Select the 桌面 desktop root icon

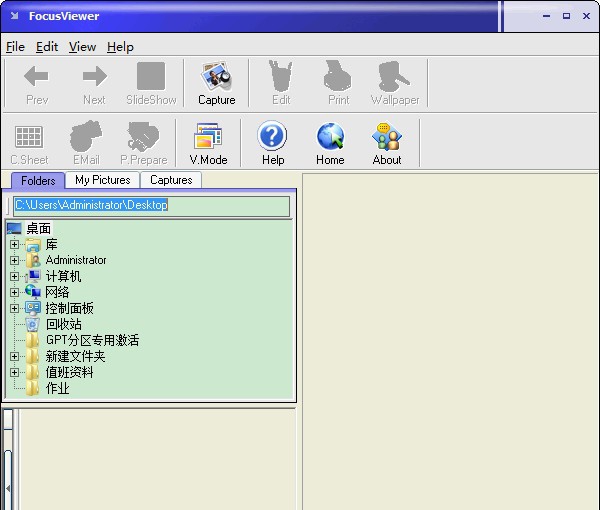14,228
